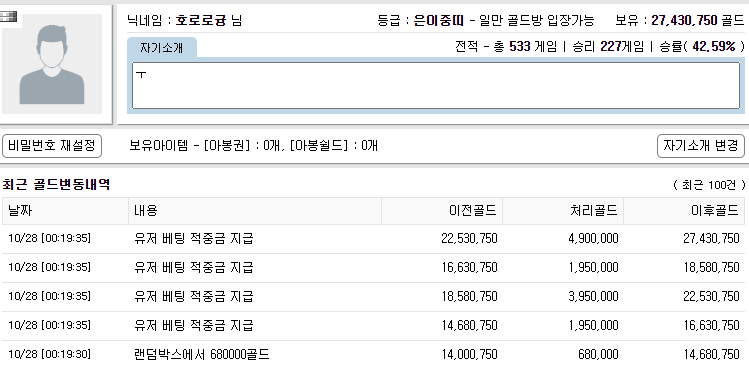
Task: Select the row with 4,900,000 processed gold
Action: [x=374, y=239]
